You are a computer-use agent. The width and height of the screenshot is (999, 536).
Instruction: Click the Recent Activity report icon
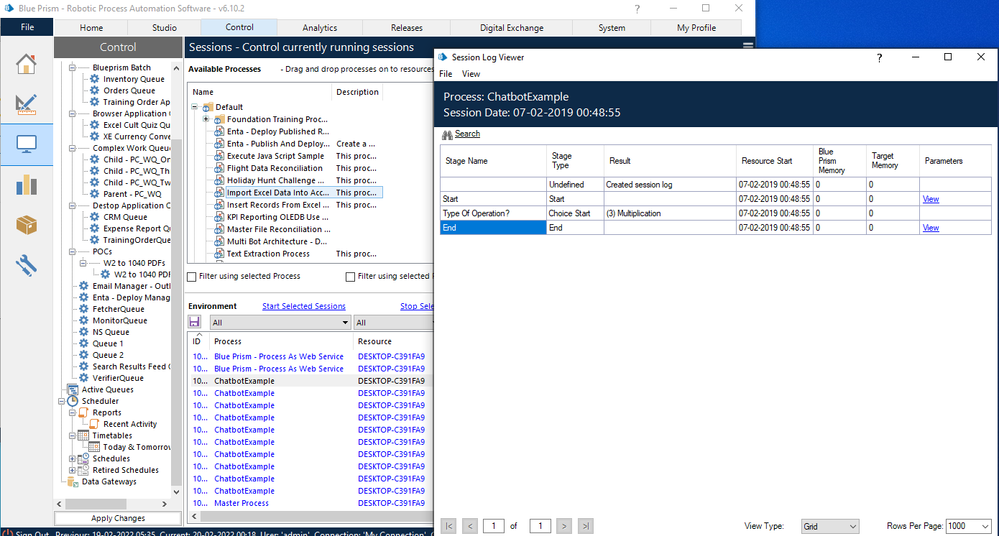point(94,424)
